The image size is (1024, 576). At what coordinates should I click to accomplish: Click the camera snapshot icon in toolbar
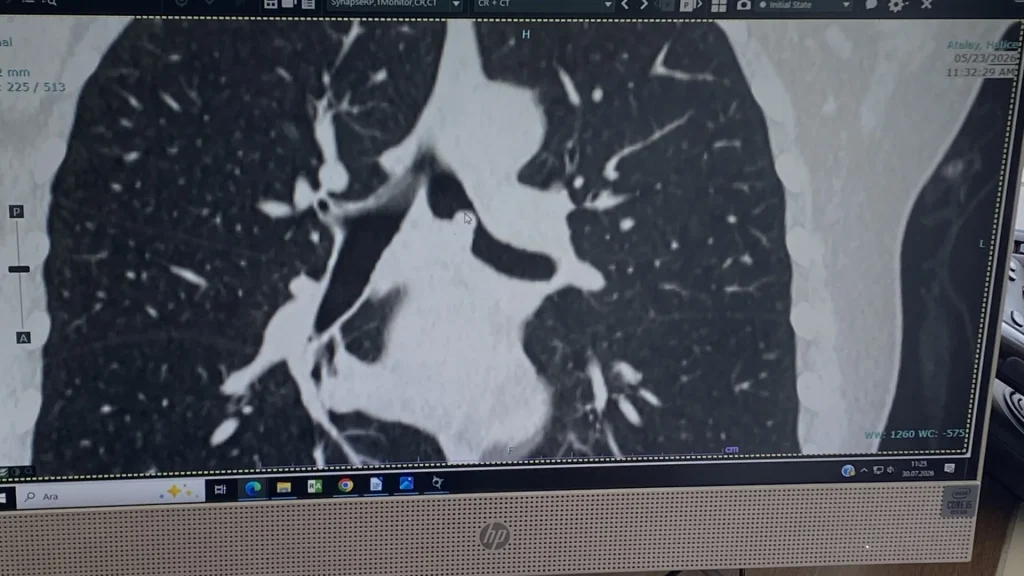pos(743,5)
